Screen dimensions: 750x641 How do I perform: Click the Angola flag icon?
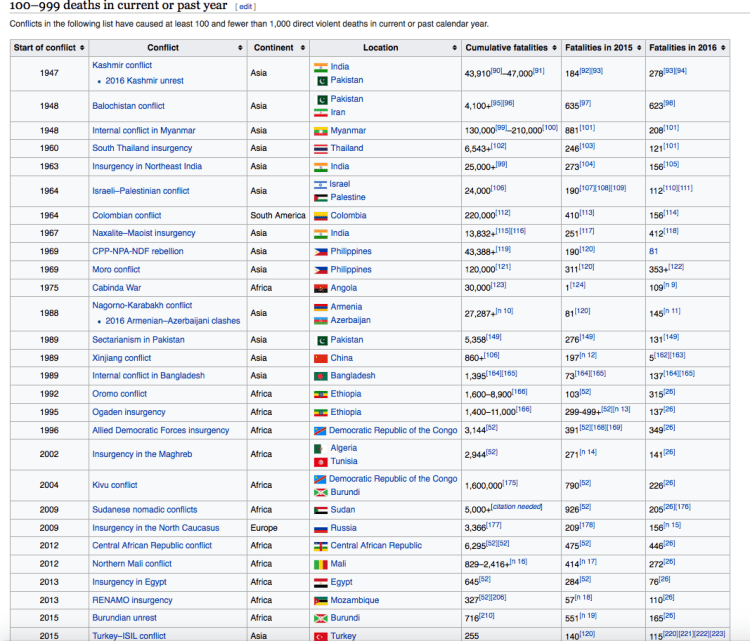321,288
